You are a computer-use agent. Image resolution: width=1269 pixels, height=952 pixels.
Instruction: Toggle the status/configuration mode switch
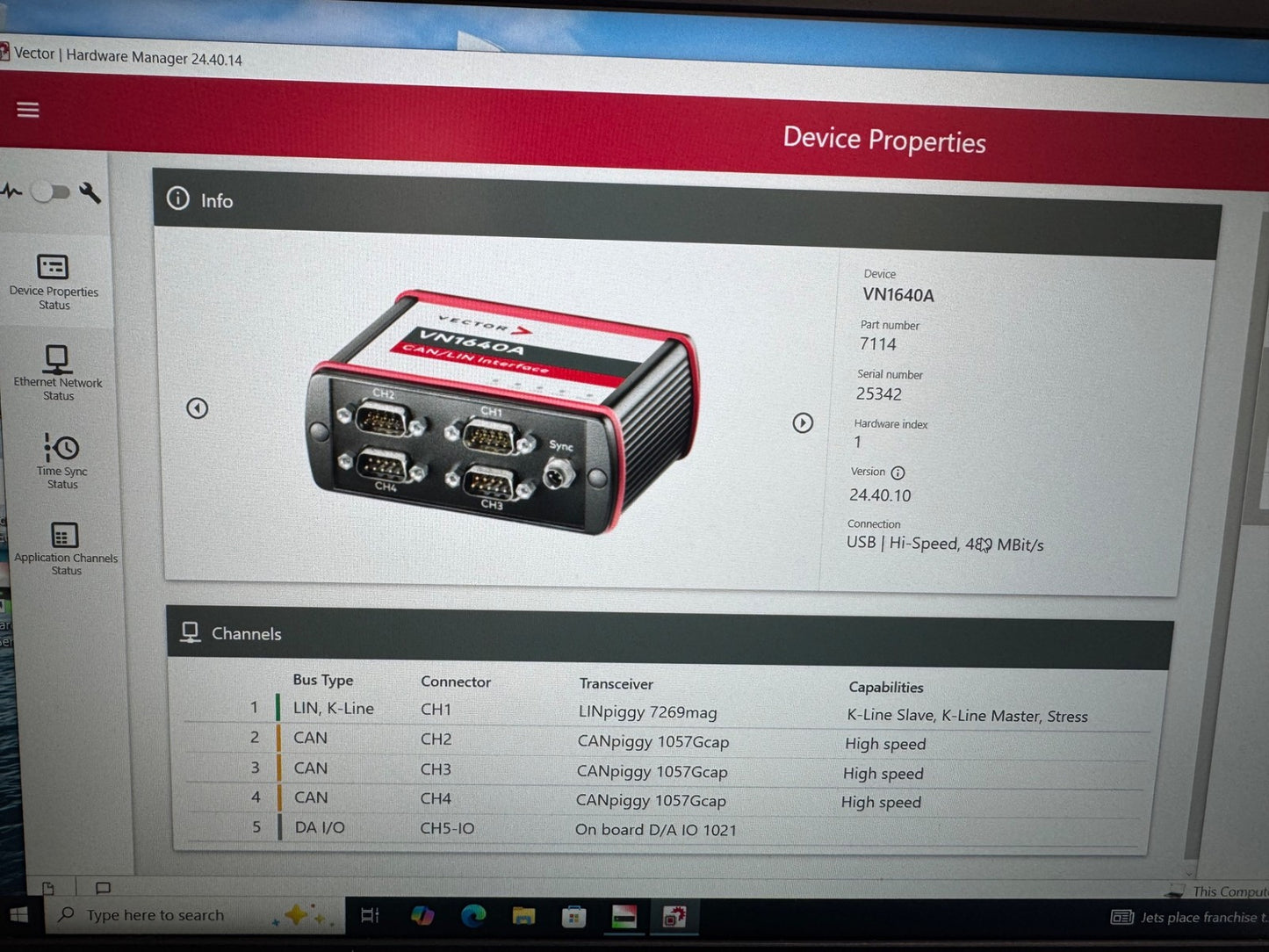click(50, 191)
